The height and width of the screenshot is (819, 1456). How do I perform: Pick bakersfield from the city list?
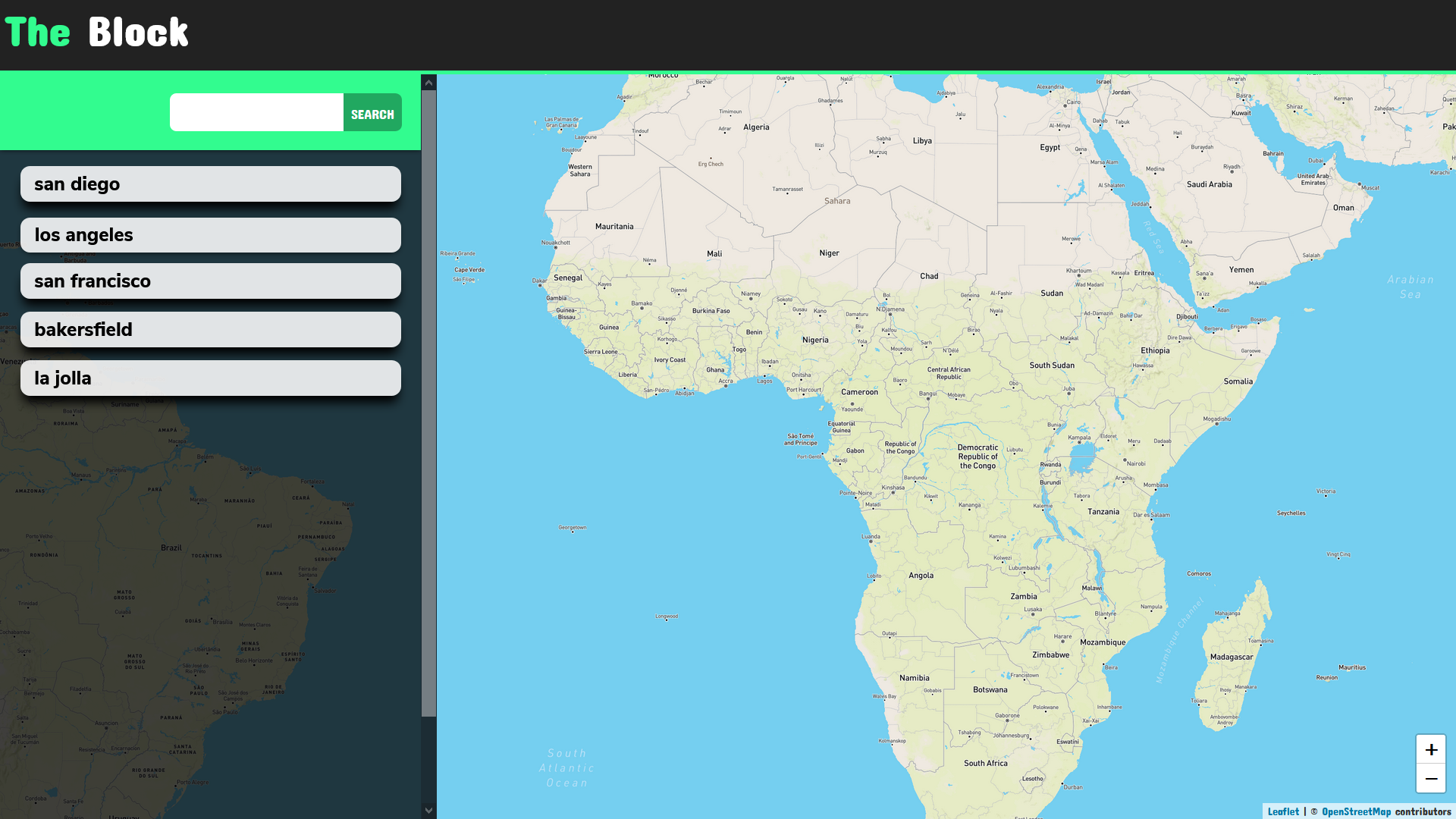210,330
